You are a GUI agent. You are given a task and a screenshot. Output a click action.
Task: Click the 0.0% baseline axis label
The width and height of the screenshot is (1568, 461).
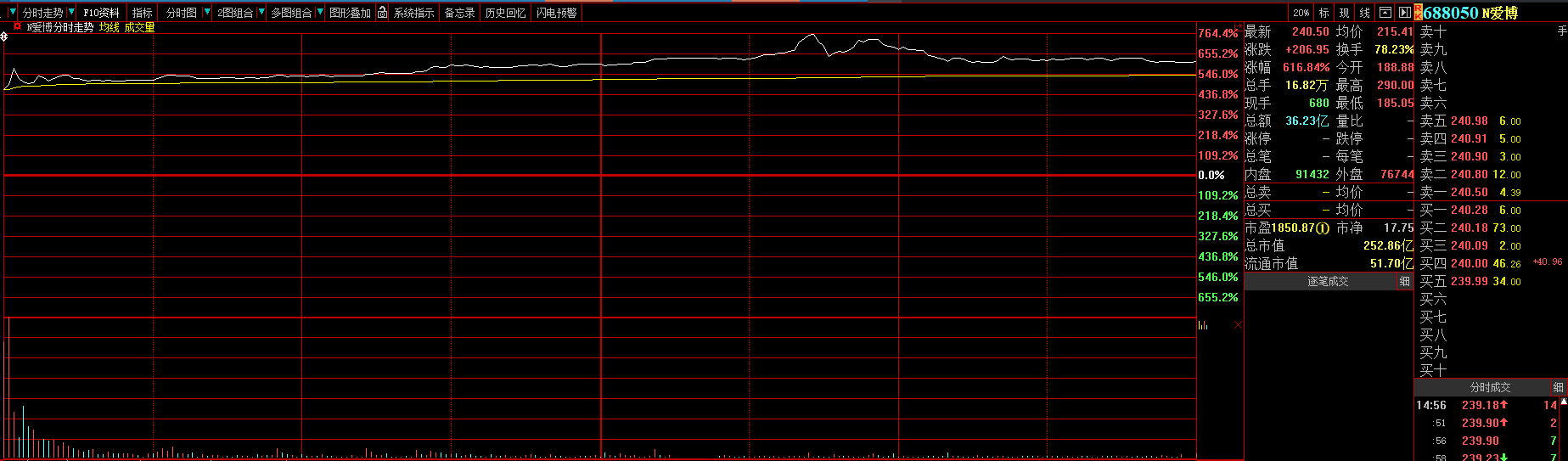click(1211, 175)
